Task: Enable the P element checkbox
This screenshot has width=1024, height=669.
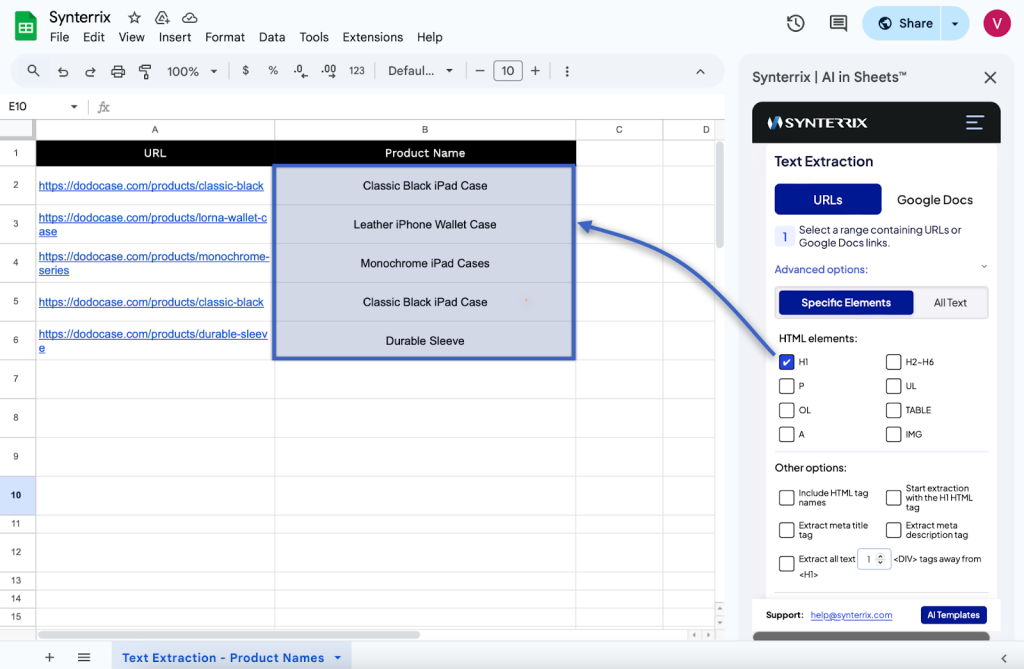Action: [786, 386]
